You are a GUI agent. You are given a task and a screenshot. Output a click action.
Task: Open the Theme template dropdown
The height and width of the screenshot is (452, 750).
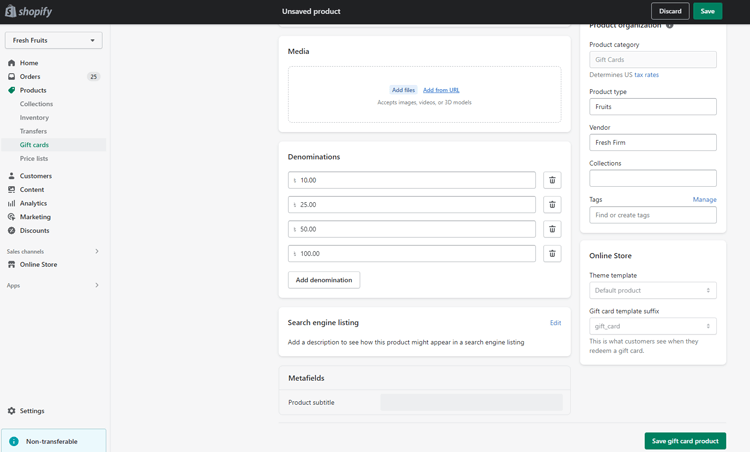point(653,290)
